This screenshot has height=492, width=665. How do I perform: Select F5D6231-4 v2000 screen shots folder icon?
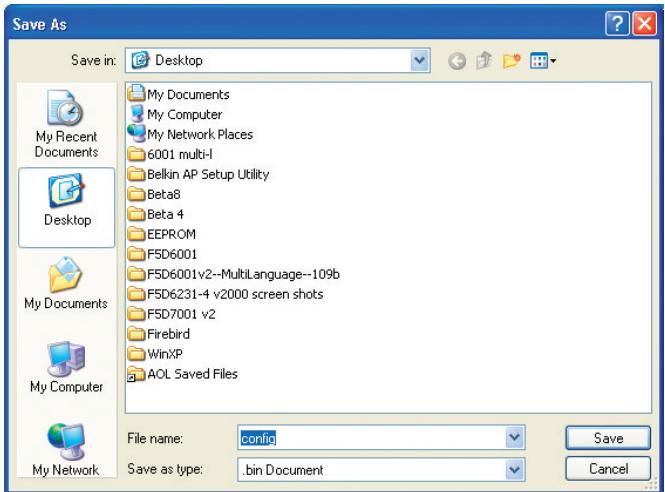click(x=137, y=294)
